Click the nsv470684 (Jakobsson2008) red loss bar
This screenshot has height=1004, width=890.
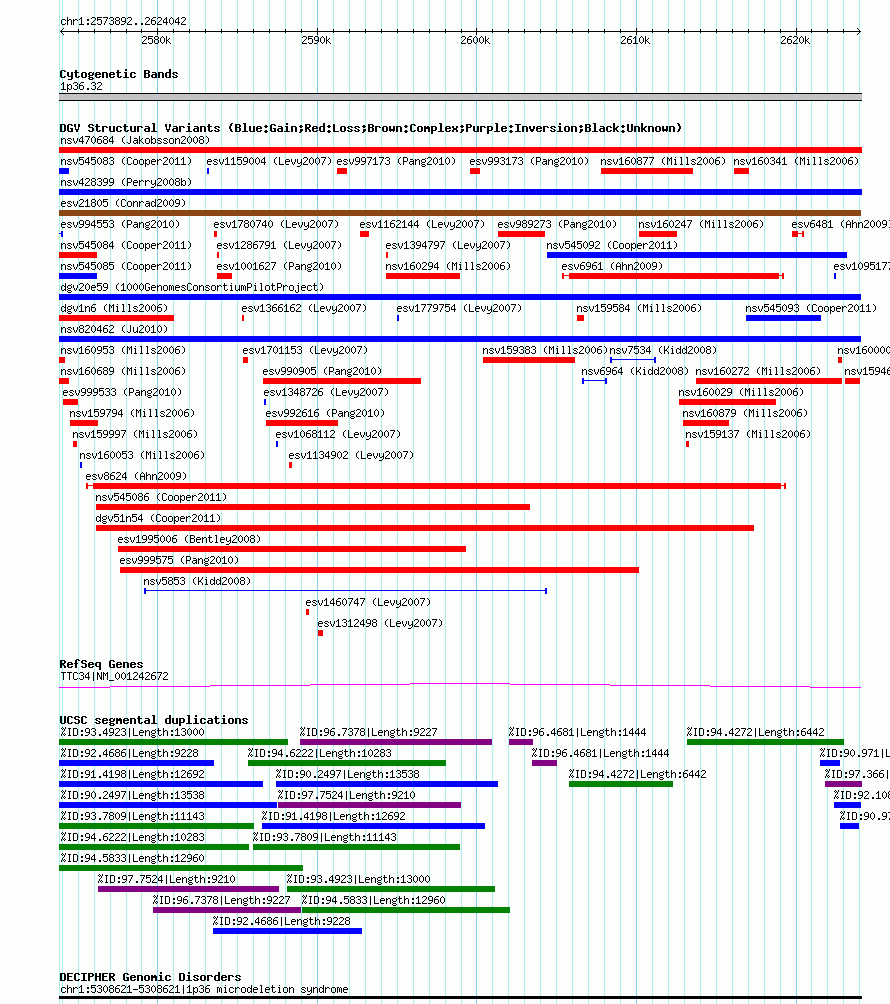click(x=460, y=150)
